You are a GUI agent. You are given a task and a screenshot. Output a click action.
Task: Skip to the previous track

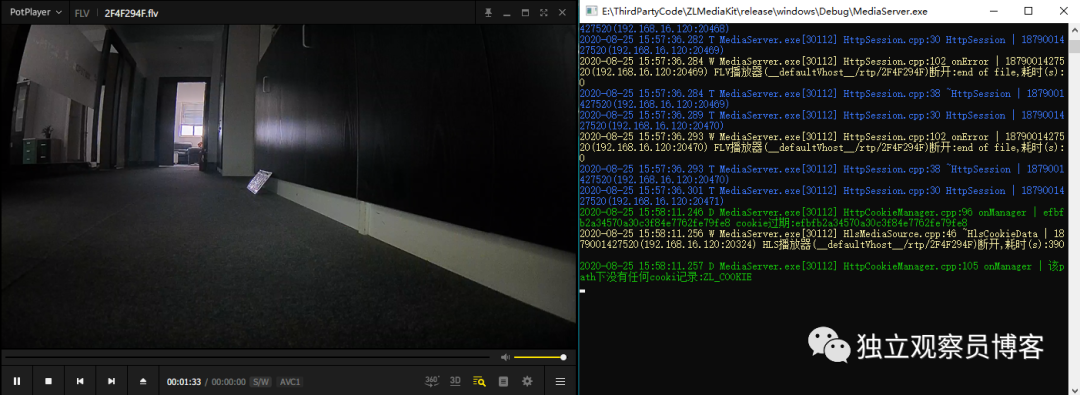(x=80, y=381)
